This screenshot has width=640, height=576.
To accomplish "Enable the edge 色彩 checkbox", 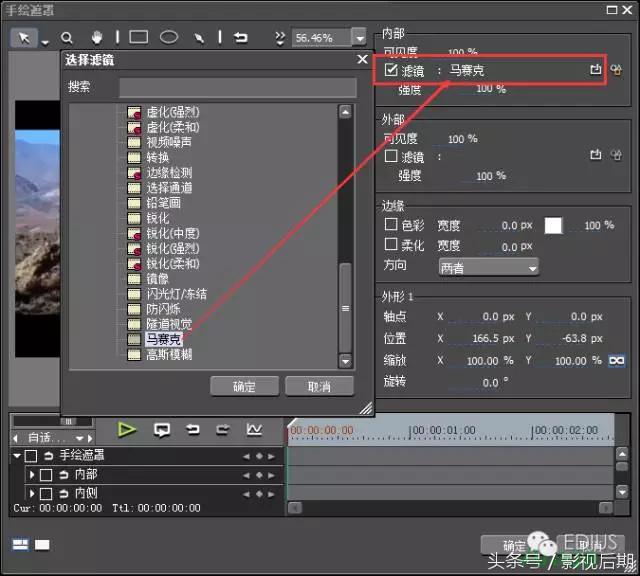I will pyautogui.click(x=391, y=224).
